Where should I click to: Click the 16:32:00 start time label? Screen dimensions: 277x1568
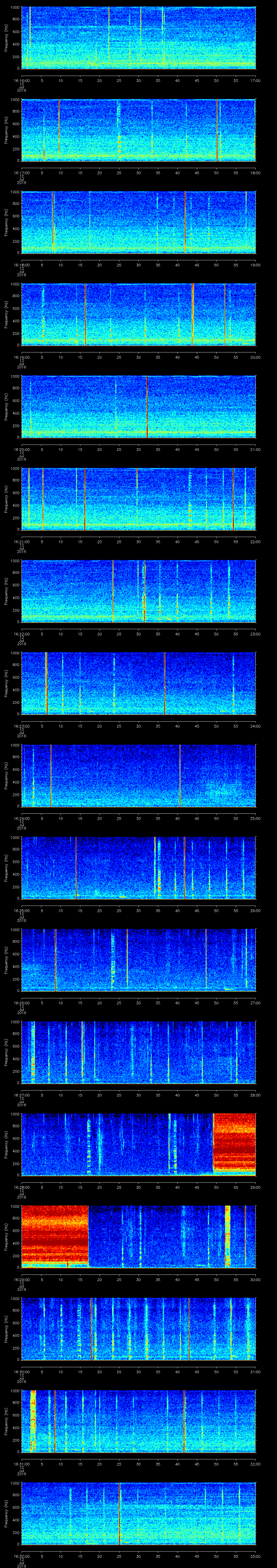21,1556
